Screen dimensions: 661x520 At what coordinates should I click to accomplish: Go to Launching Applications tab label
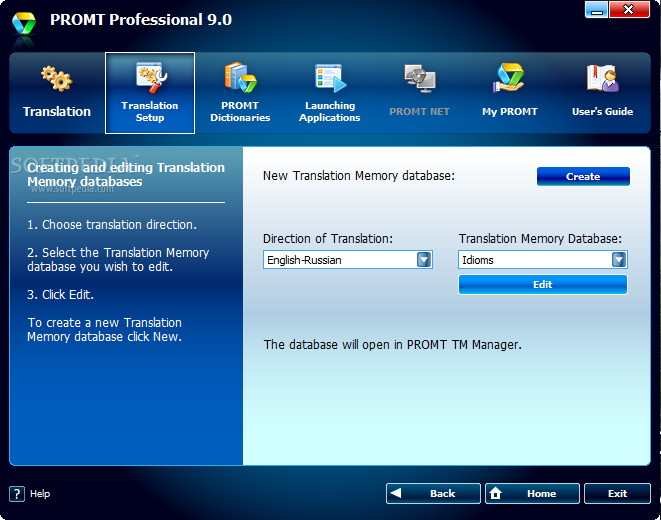[330, 111]
